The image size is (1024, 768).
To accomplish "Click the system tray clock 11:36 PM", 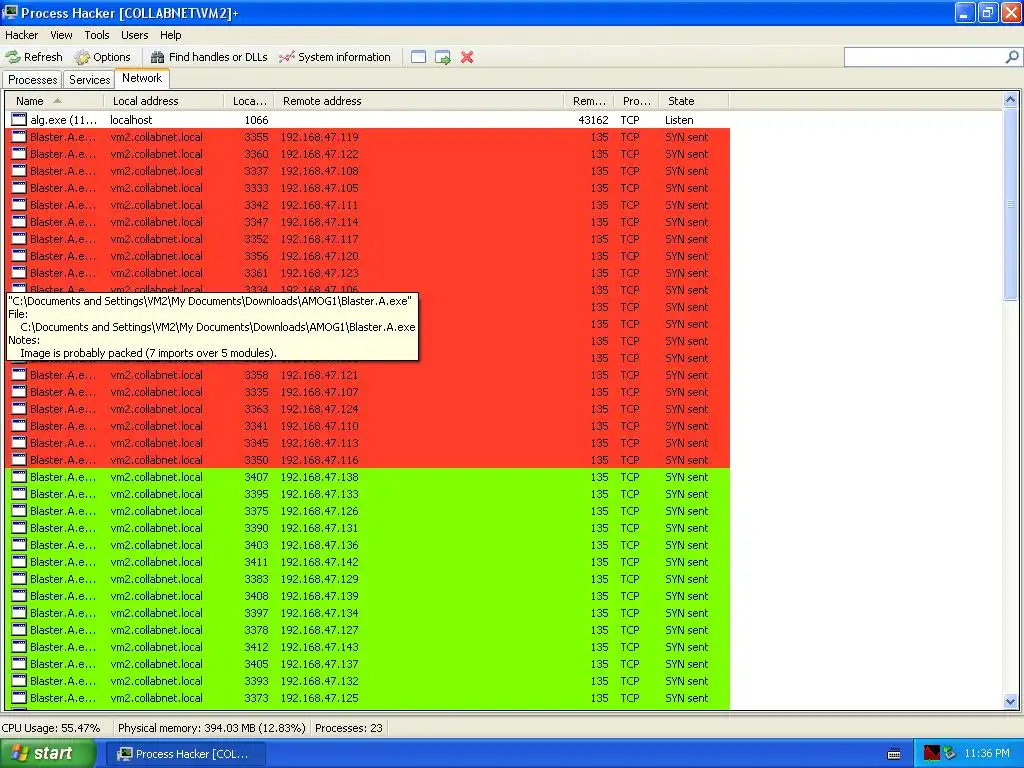I will 987,753.
